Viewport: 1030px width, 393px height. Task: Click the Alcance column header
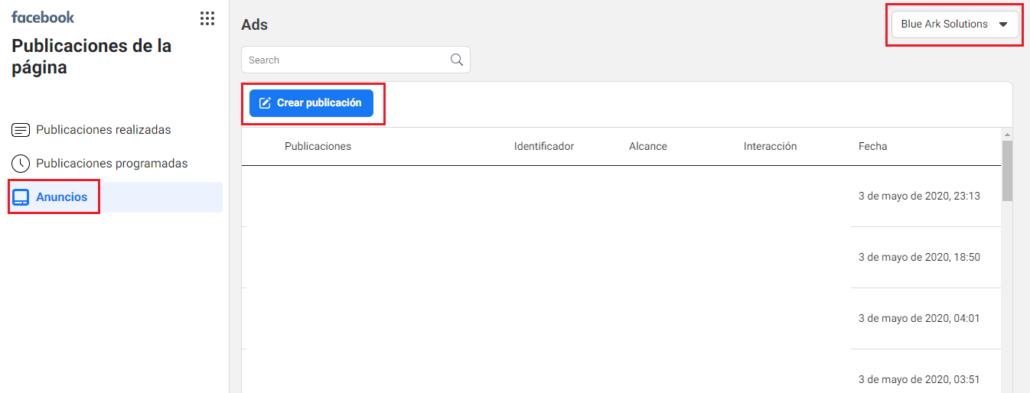pos(648,147)
